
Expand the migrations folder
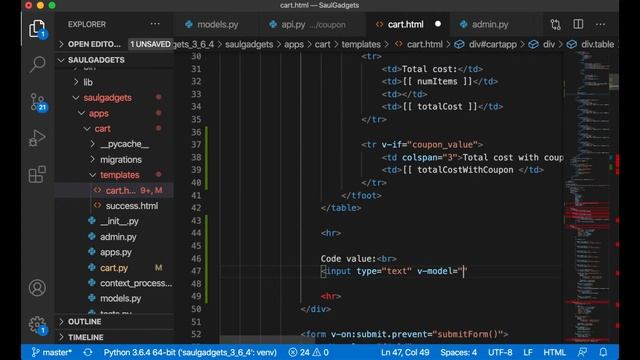(121, 160)
